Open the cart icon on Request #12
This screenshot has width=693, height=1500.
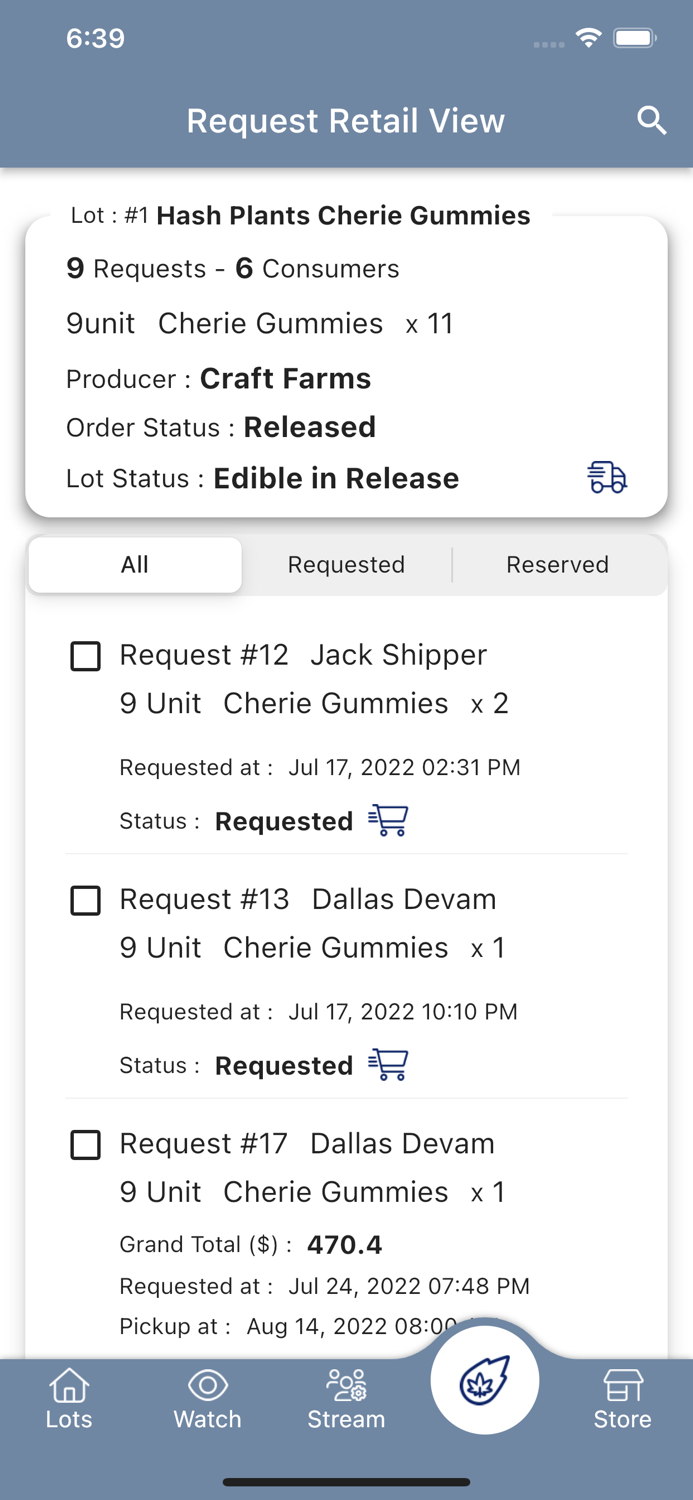390,820
